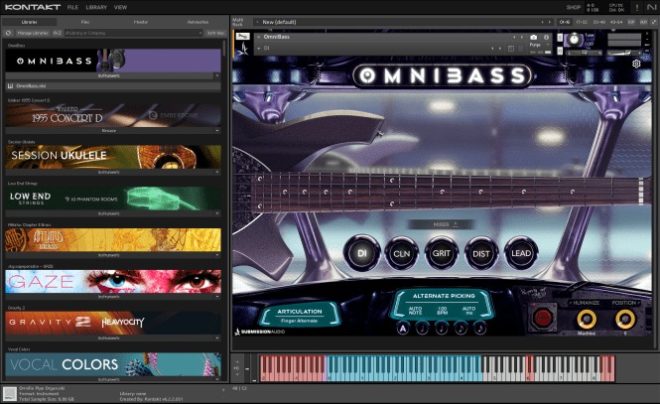Open the multi rack preset name field
The image size is (660, 404).
(x=398, y=22)
